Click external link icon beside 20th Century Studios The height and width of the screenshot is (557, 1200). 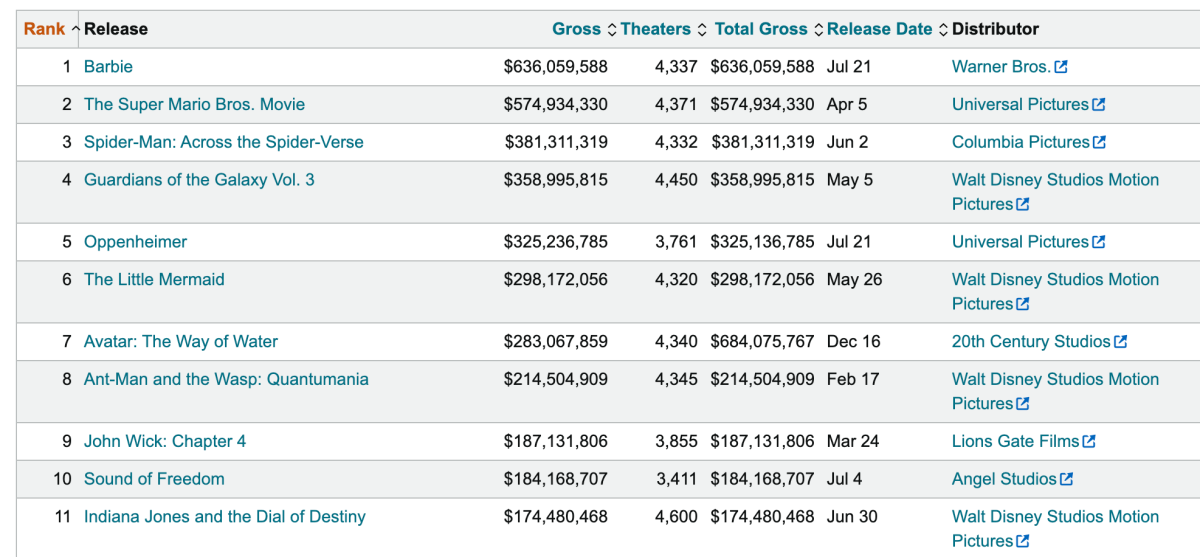click(1121, 342)
